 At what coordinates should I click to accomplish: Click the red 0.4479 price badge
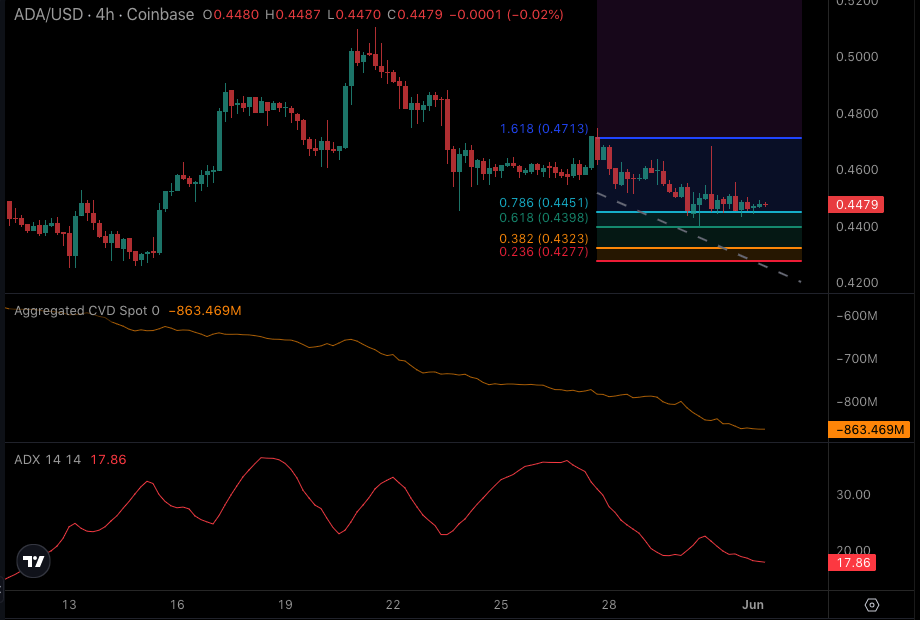coord(856,204)
